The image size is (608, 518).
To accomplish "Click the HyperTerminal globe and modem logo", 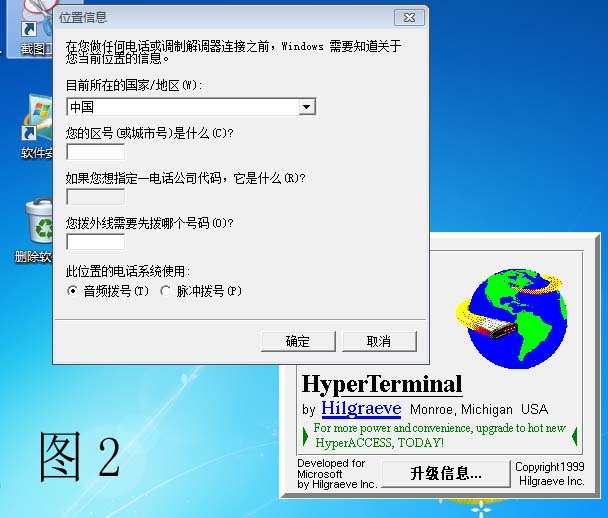I will [512, 318].
